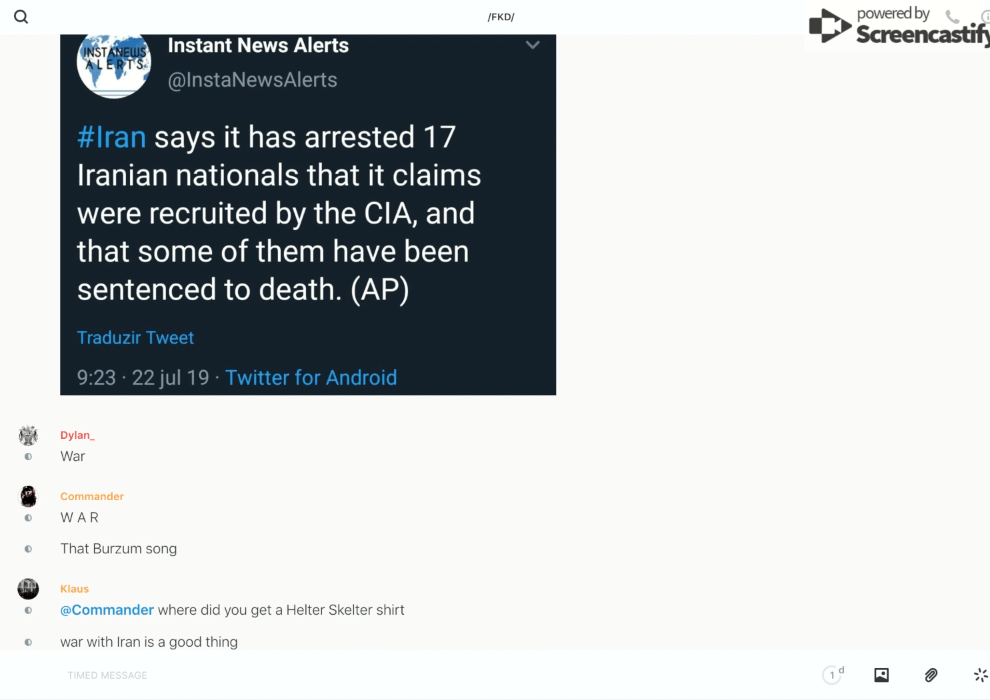The height and width of the screenshot is (700, 990).
Task: Open the image upload icon
Action: click(881, 675)
